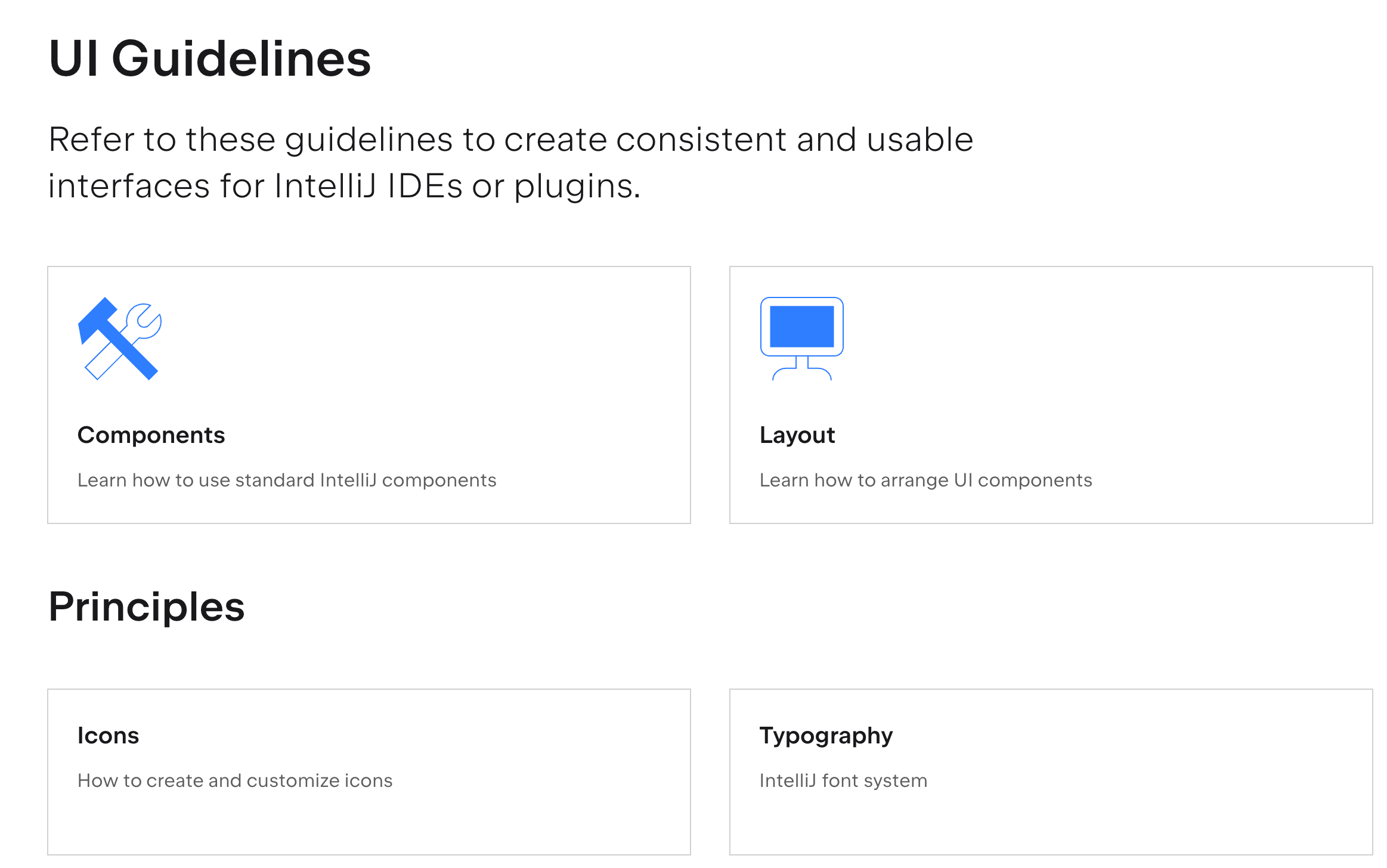Click the hammer head in Components icon
1387x868 pixels.
tap(98, 319)
